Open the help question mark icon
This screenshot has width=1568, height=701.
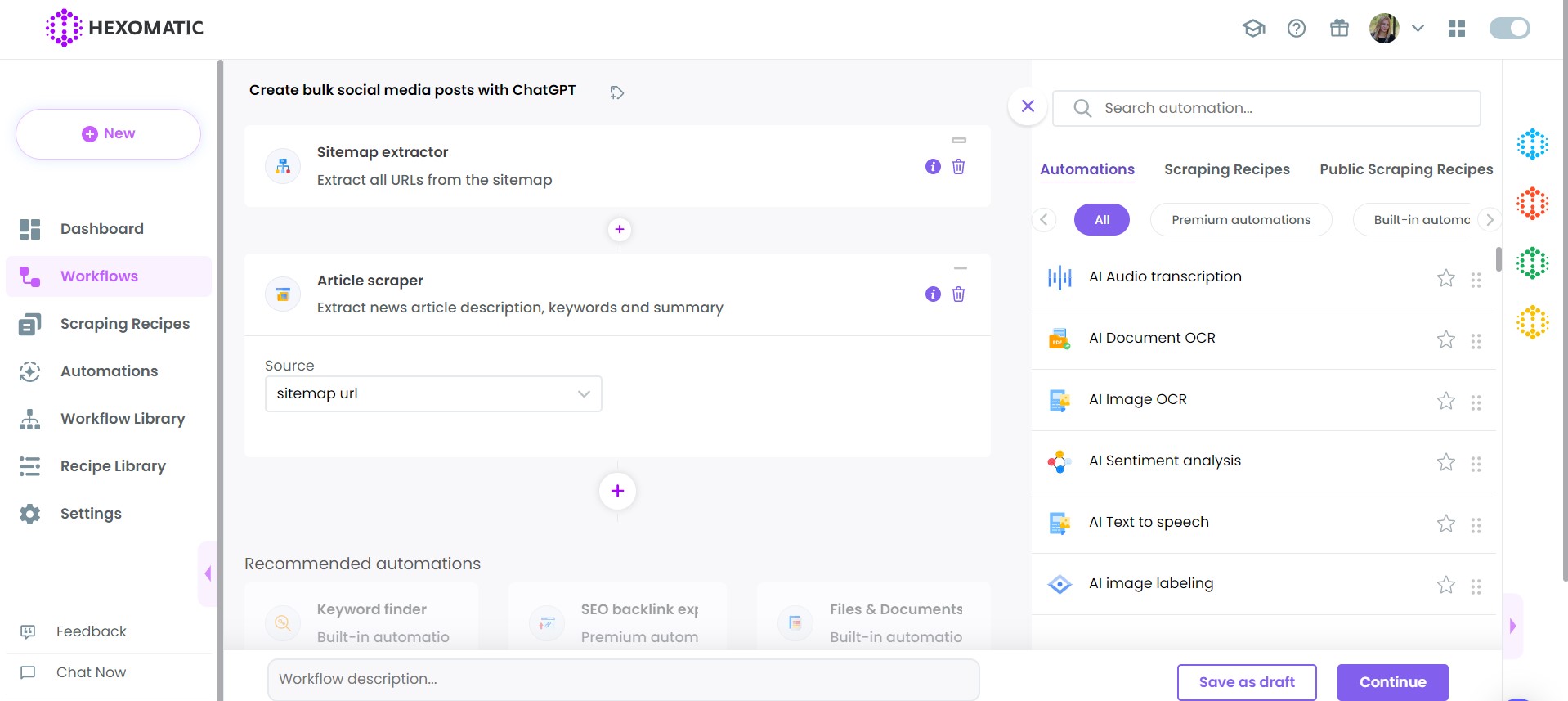[x=1297, y=29]
